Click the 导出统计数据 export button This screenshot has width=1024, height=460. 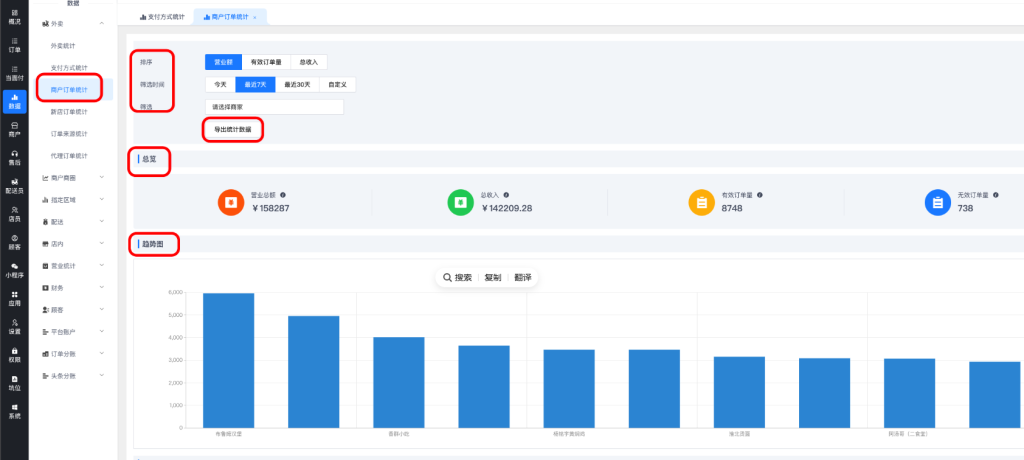click(233, 129)
